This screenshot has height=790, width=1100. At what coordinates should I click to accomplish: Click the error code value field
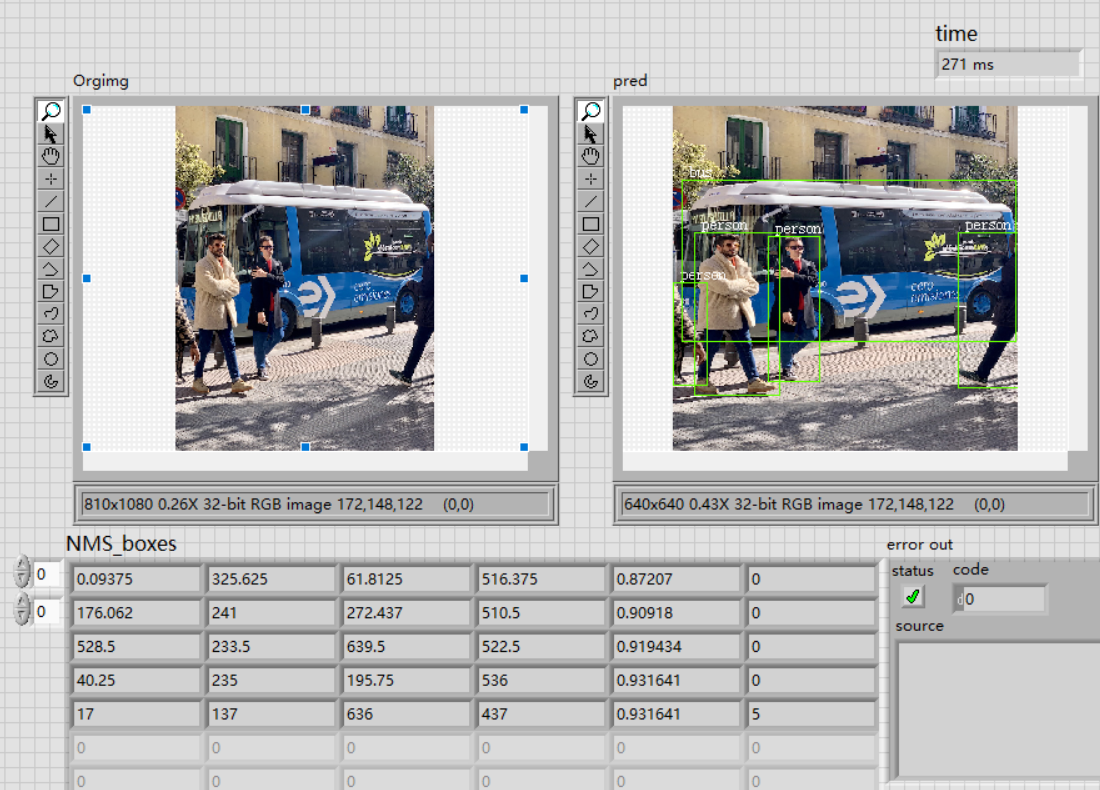click(1000, 599)
